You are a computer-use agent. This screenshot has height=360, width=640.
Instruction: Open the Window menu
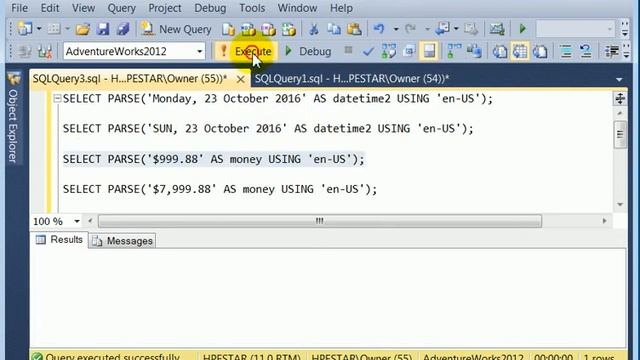tap(297, 8)
